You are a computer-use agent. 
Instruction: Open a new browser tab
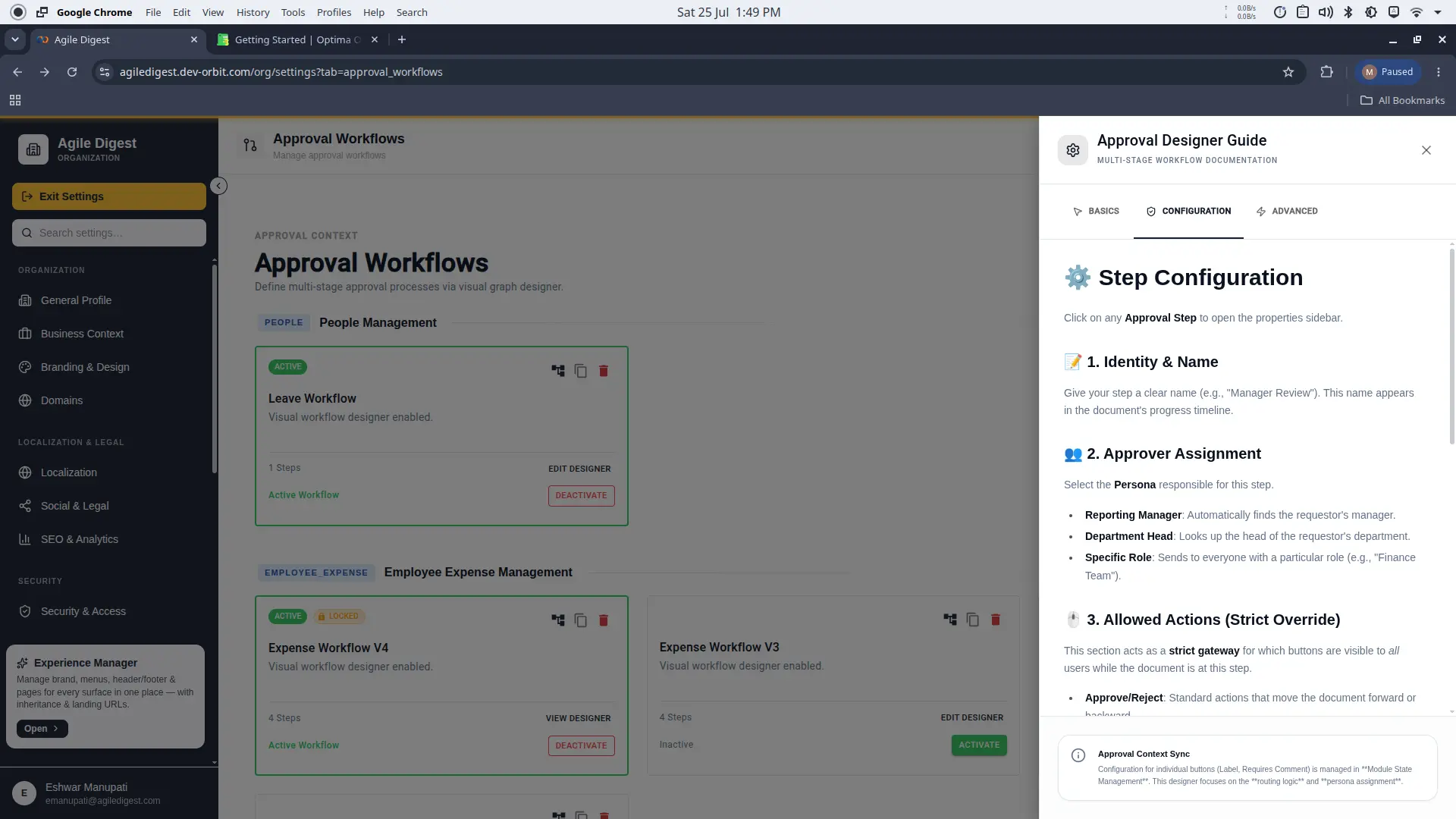click(402, 39)
